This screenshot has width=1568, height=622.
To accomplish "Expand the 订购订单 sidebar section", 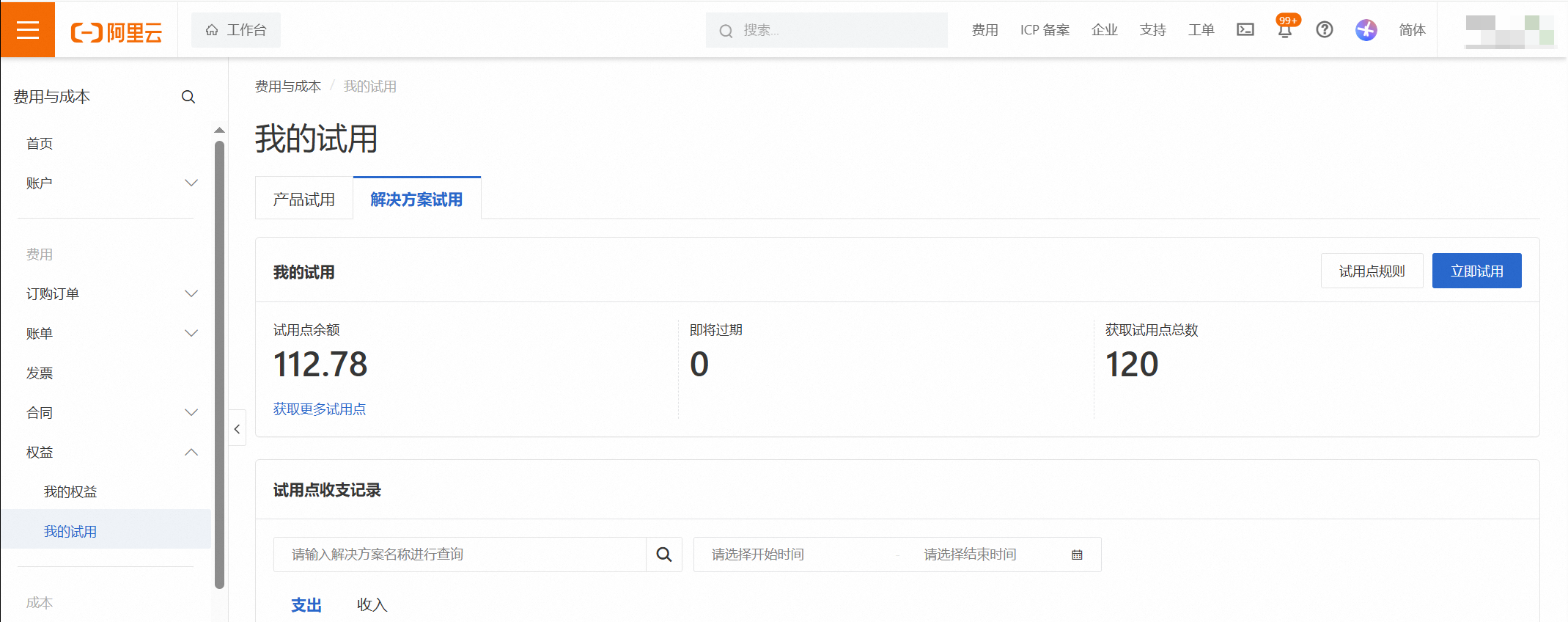I will point(106,294).
